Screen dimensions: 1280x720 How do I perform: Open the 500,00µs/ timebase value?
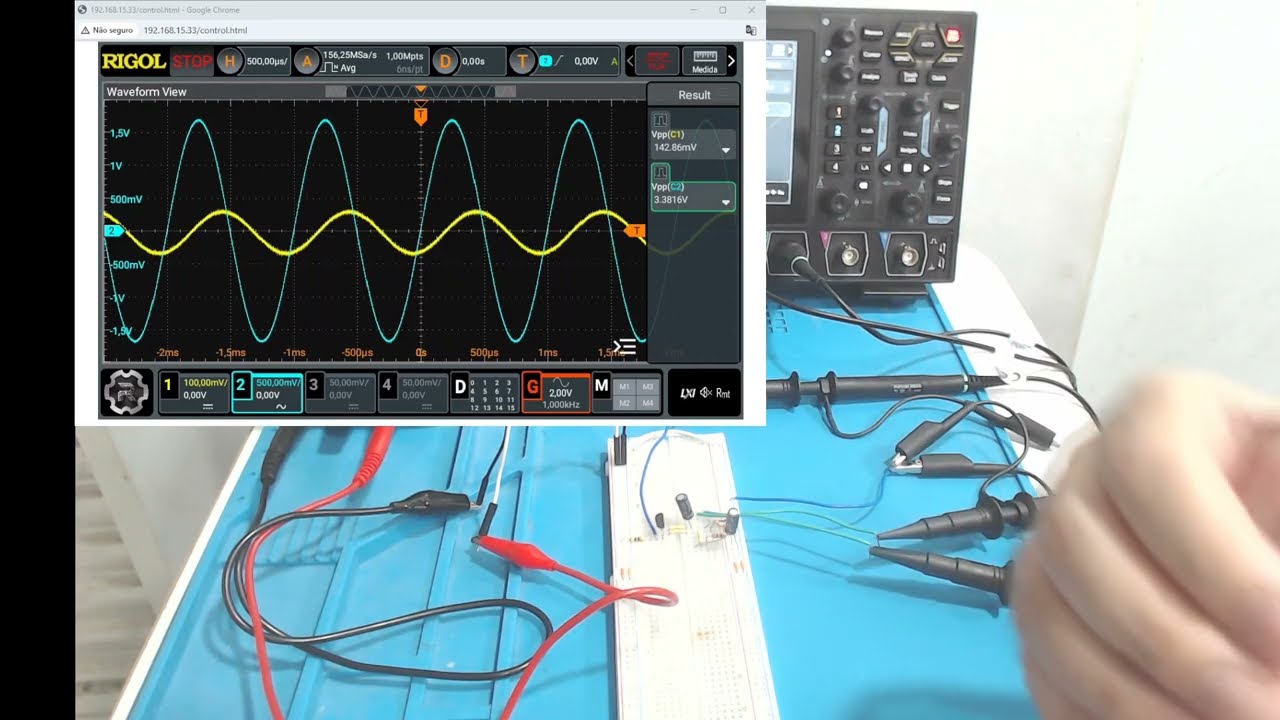click(x=267, y=61)
